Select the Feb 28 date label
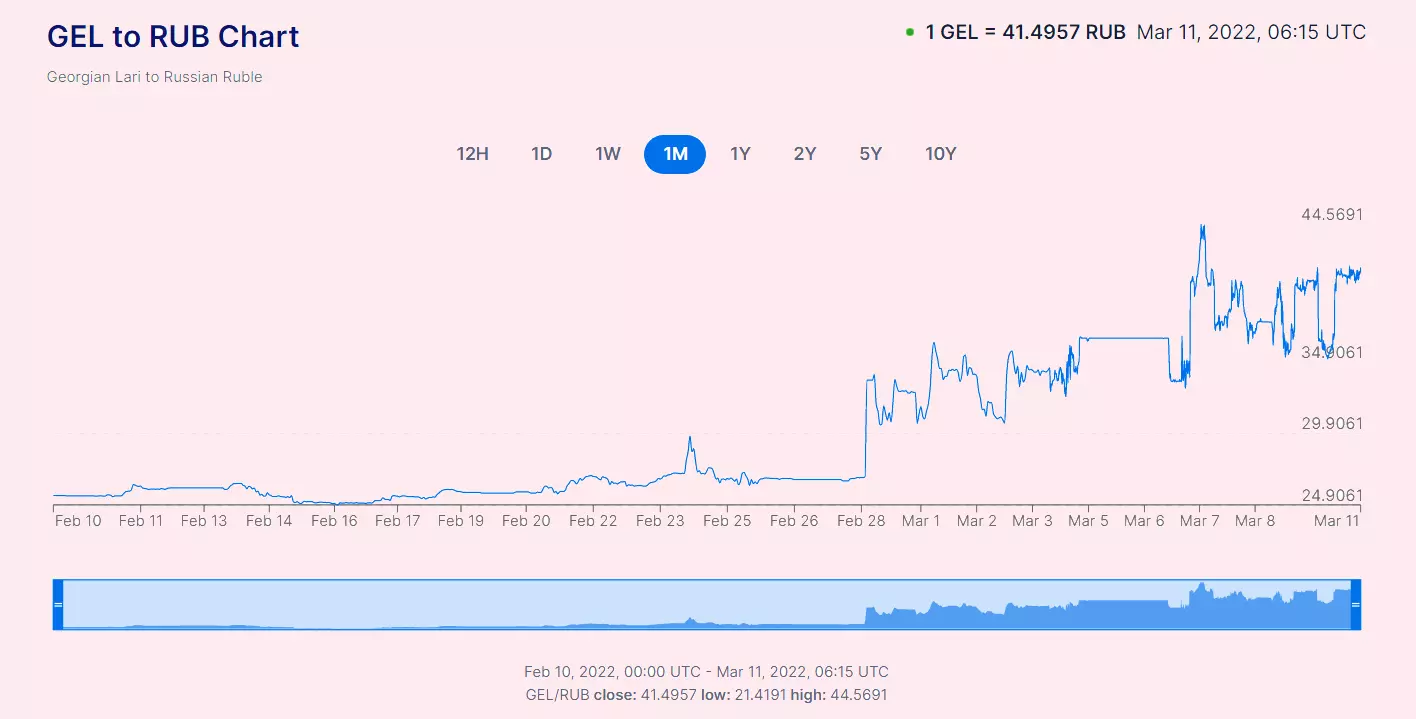 coord(861,520)
